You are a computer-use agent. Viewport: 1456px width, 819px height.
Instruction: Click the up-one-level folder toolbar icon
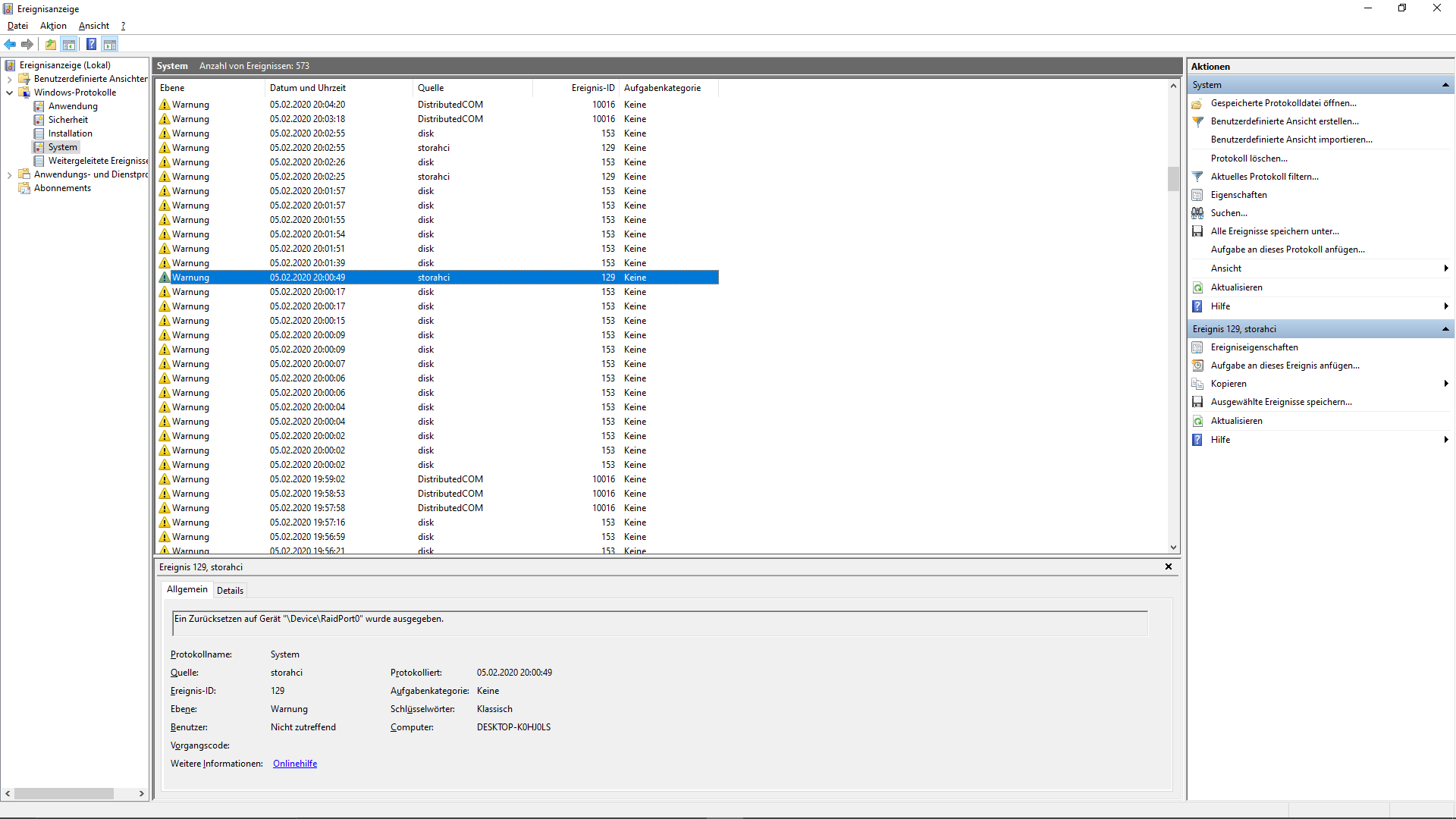tap(50, 44)
